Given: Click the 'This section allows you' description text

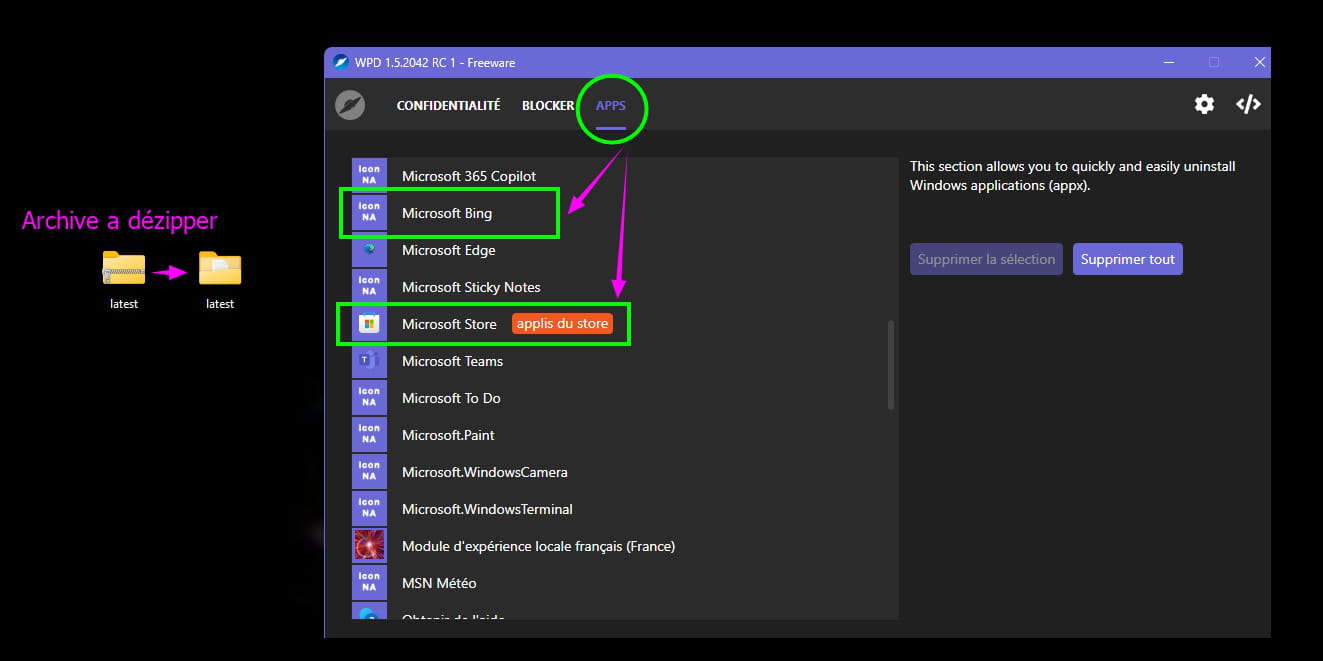Looking at the screenshot, I should coord(1073,175).
